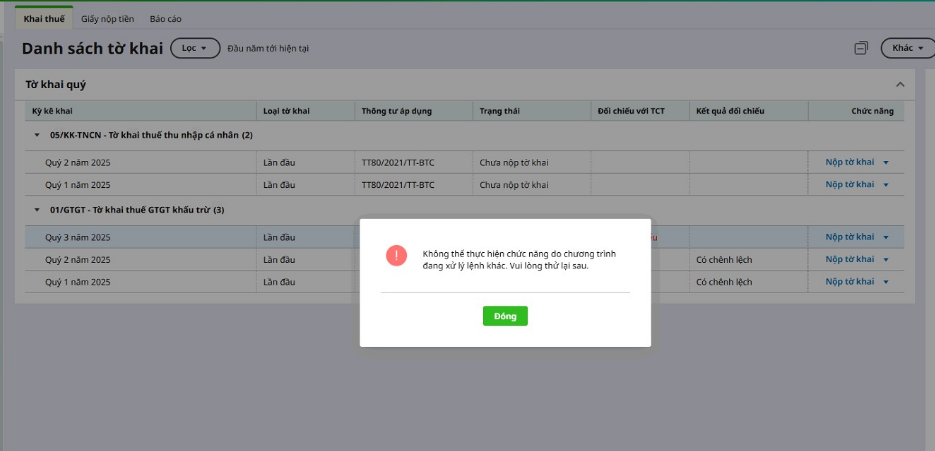Image resolution: width=935 pixels, height=451 pixels.
Task: Select the GTGT Quý 3 năm 2025 row
Action: (x=78, y=238)
